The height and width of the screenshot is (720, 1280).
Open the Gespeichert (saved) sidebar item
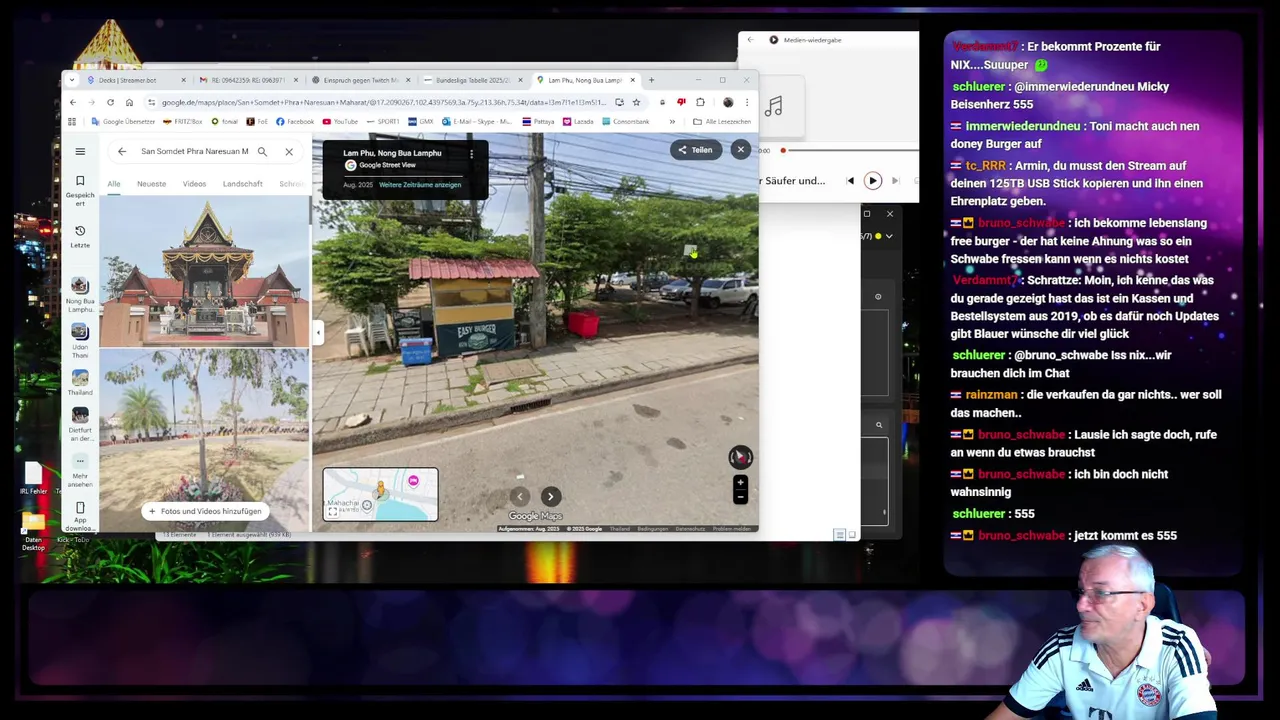click(x=80, y=190)
